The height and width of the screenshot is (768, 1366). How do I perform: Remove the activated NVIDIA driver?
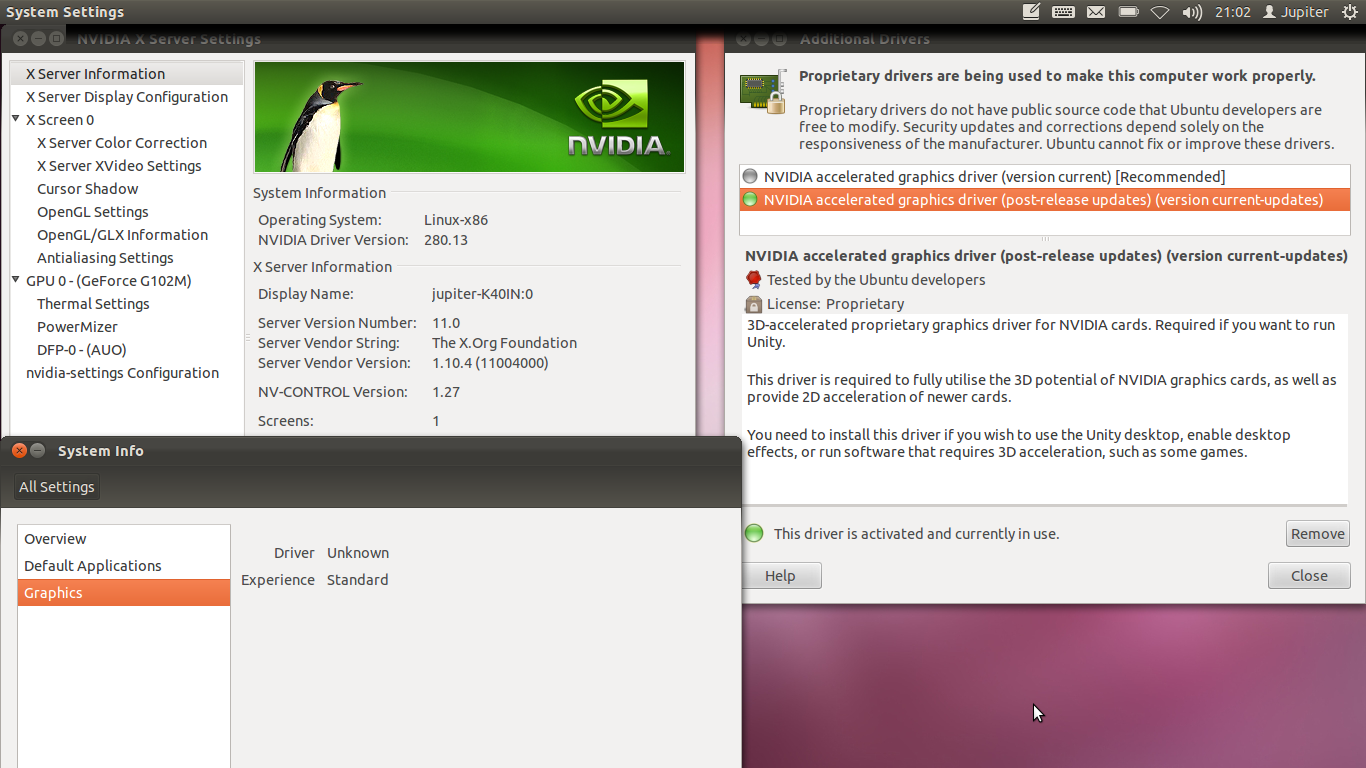pyautogui.click(x=1317, y=534)
